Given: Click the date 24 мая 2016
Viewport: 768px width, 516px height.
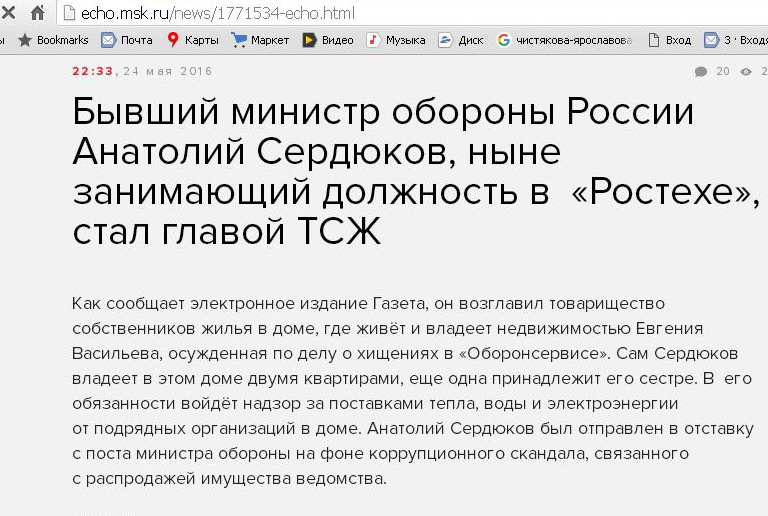Looking at the screenshot, I should pyautogui.click(x=168, y=71).
